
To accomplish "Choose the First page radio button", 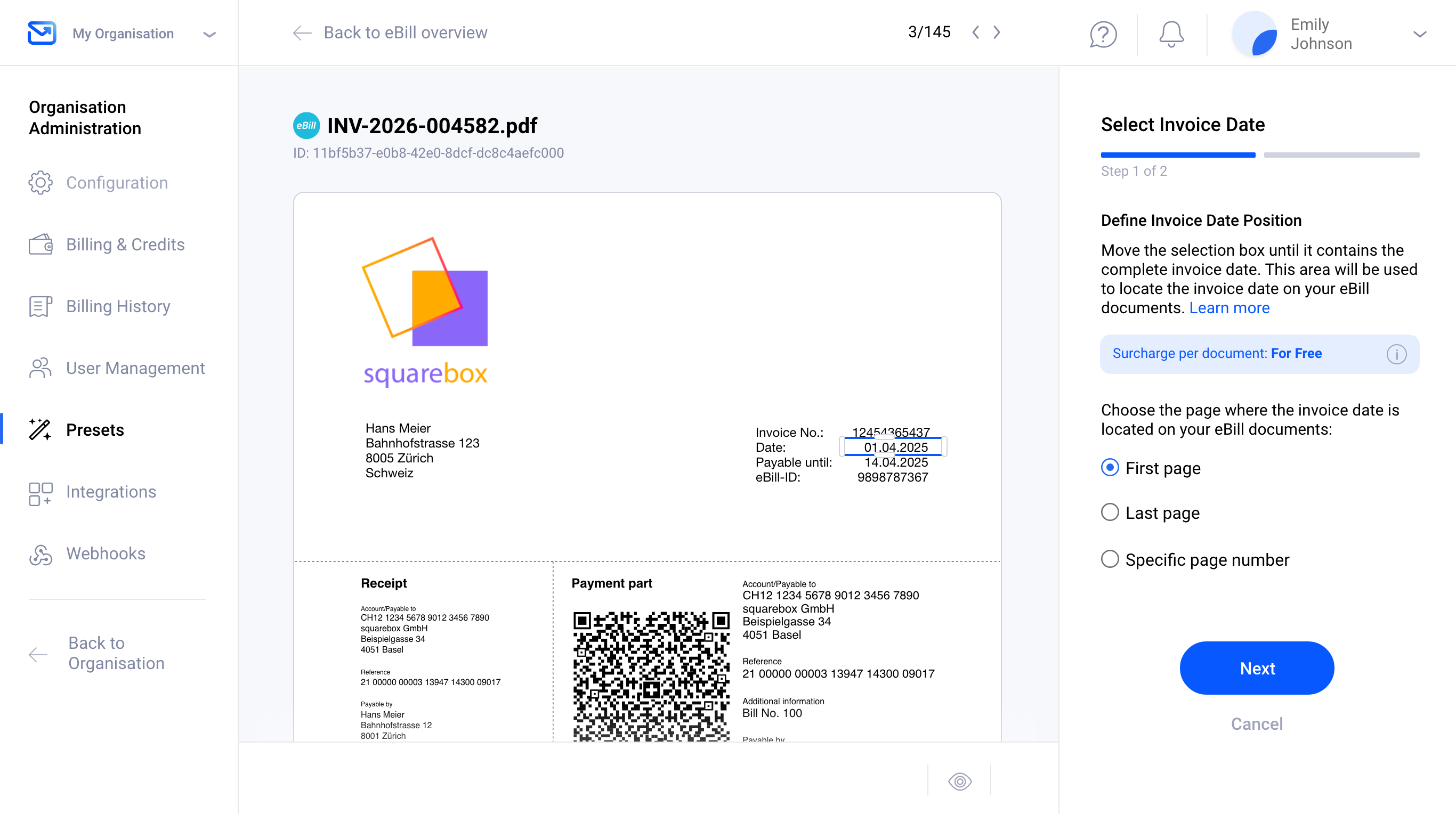I will tap(1110, 468).
